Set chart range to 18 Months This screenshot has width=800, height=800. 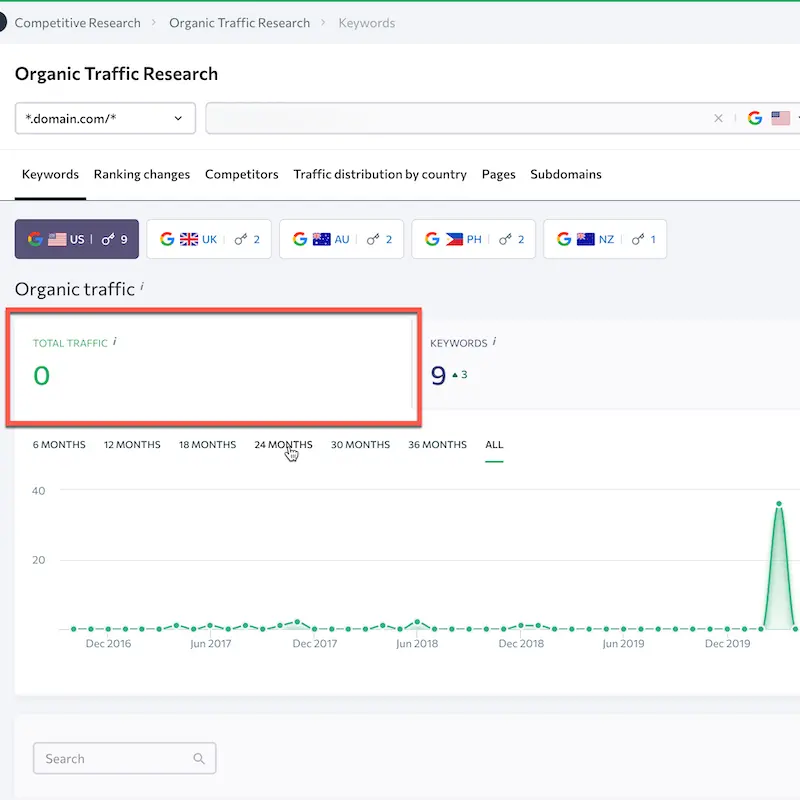[208, 445]
